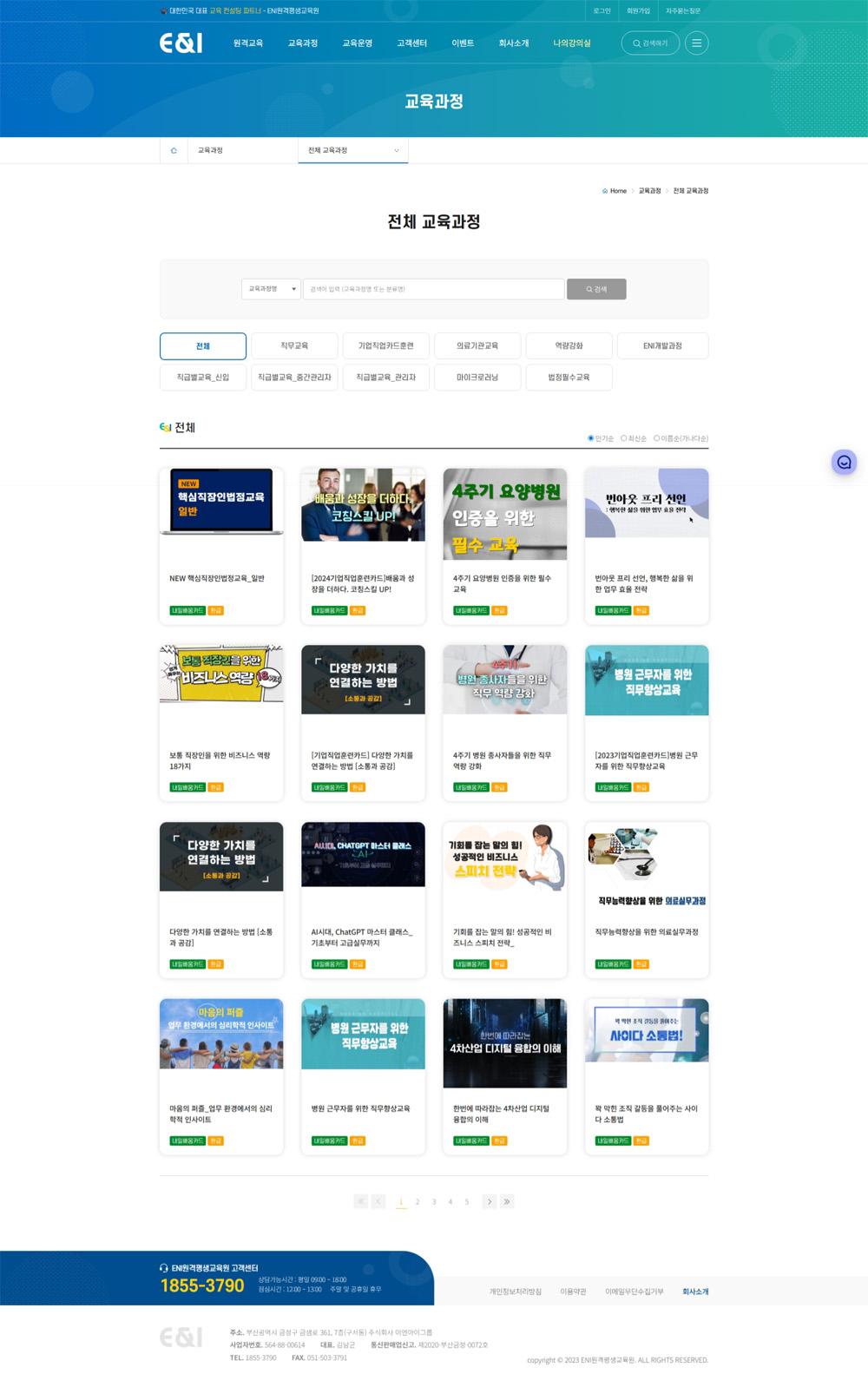The width and height of the screenshot is (868, 1387).
Task: Select the 법정필수교육 category tab
Action: click(569, 378)
